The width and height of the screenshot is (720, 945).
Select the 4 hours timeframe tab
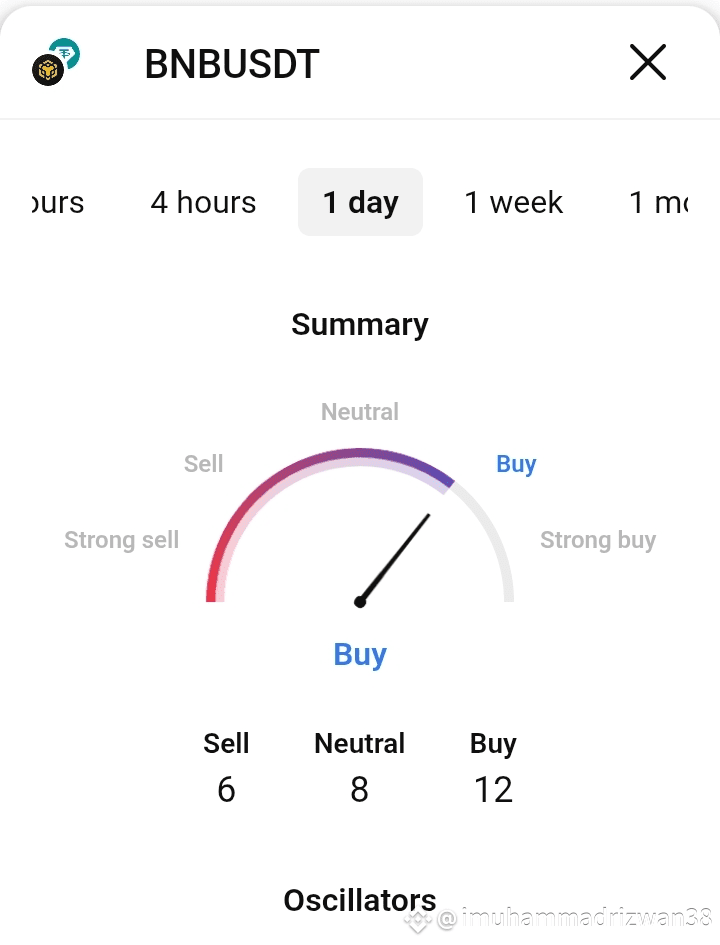coord(203,202)
